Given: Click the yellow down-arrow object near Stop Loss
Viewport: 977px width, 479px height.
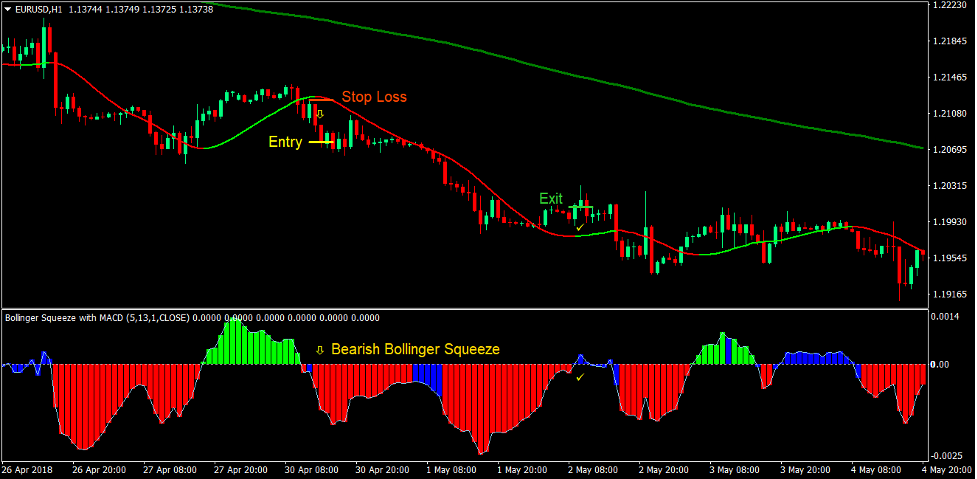Looking at the screenshot, I should (x=320, y=114).
